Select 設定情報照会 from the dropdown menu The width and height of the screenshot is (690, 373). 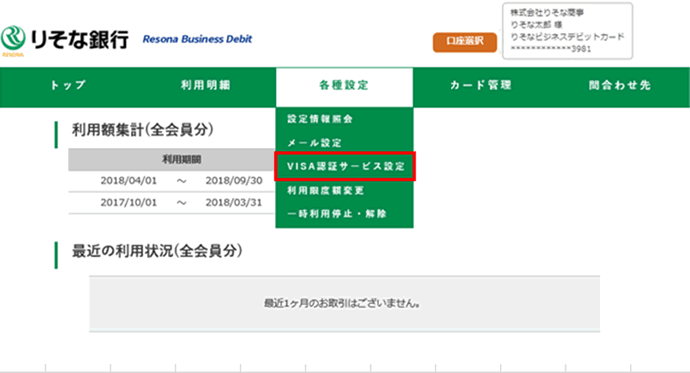[320, 119]
